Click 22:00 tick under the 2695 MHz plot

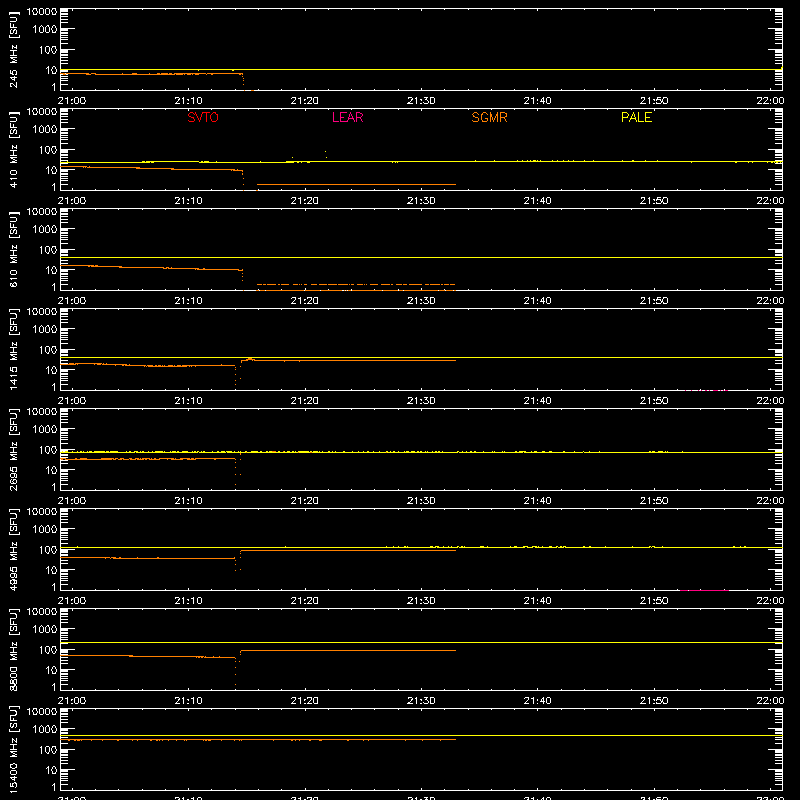click(x=770, y=501)
